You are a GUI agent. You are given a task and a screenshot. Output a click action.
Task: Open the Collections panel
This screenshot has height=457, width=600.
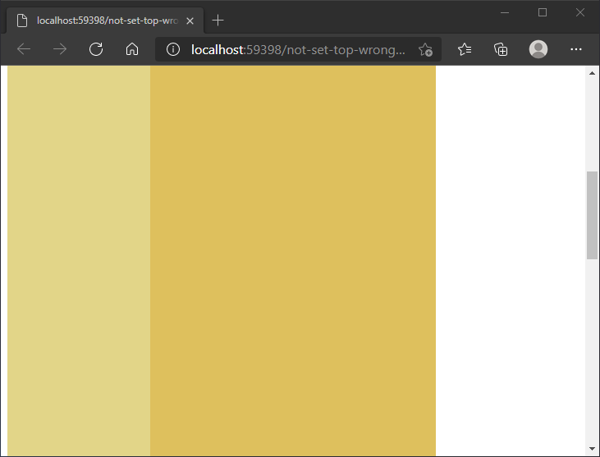click(501, 49)
